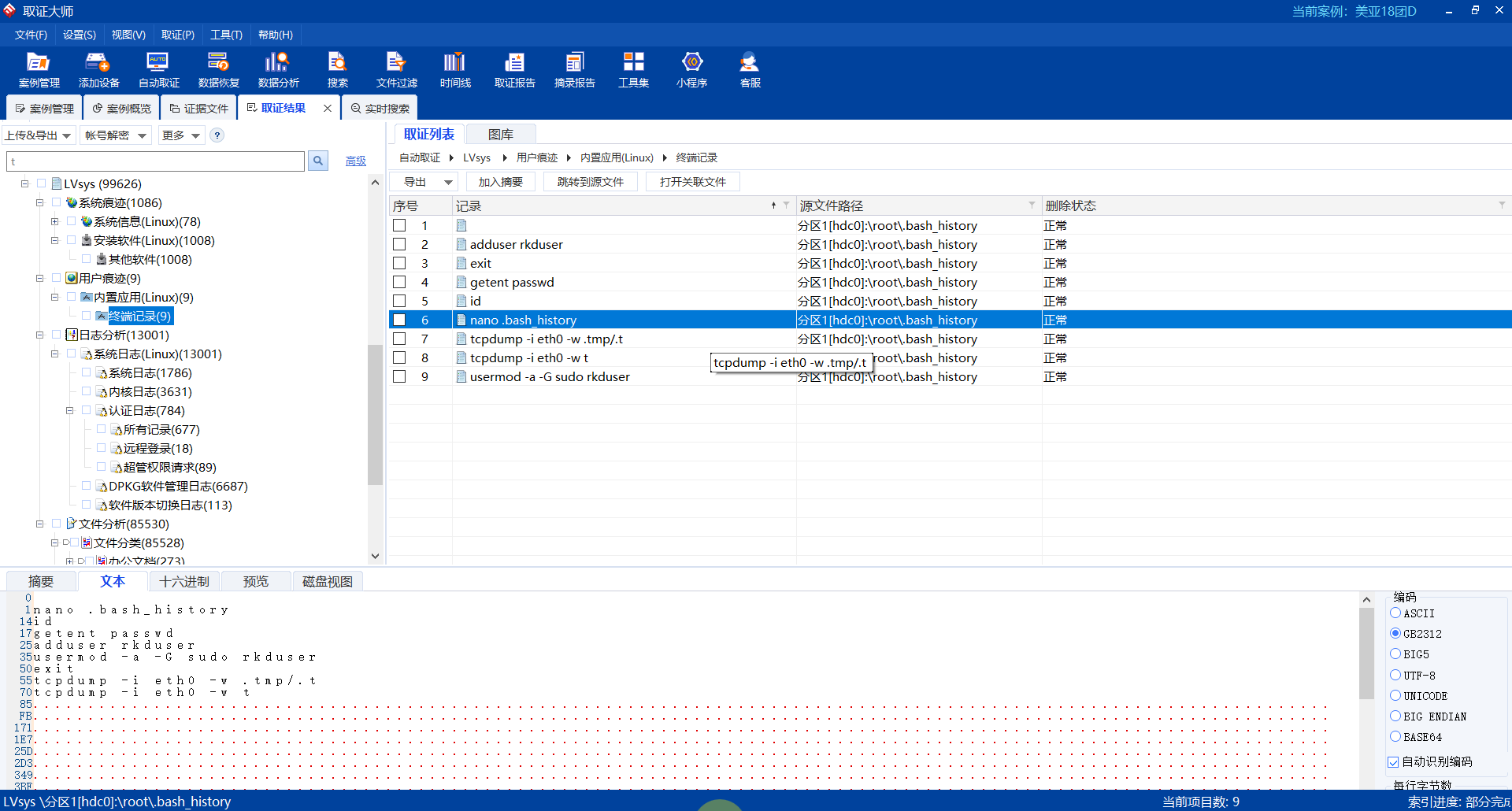Click the filter icon in 源文件路径 column header
Image resolution: width=1512 pixels, height=811 pixels.
(x=1032, y=205)
